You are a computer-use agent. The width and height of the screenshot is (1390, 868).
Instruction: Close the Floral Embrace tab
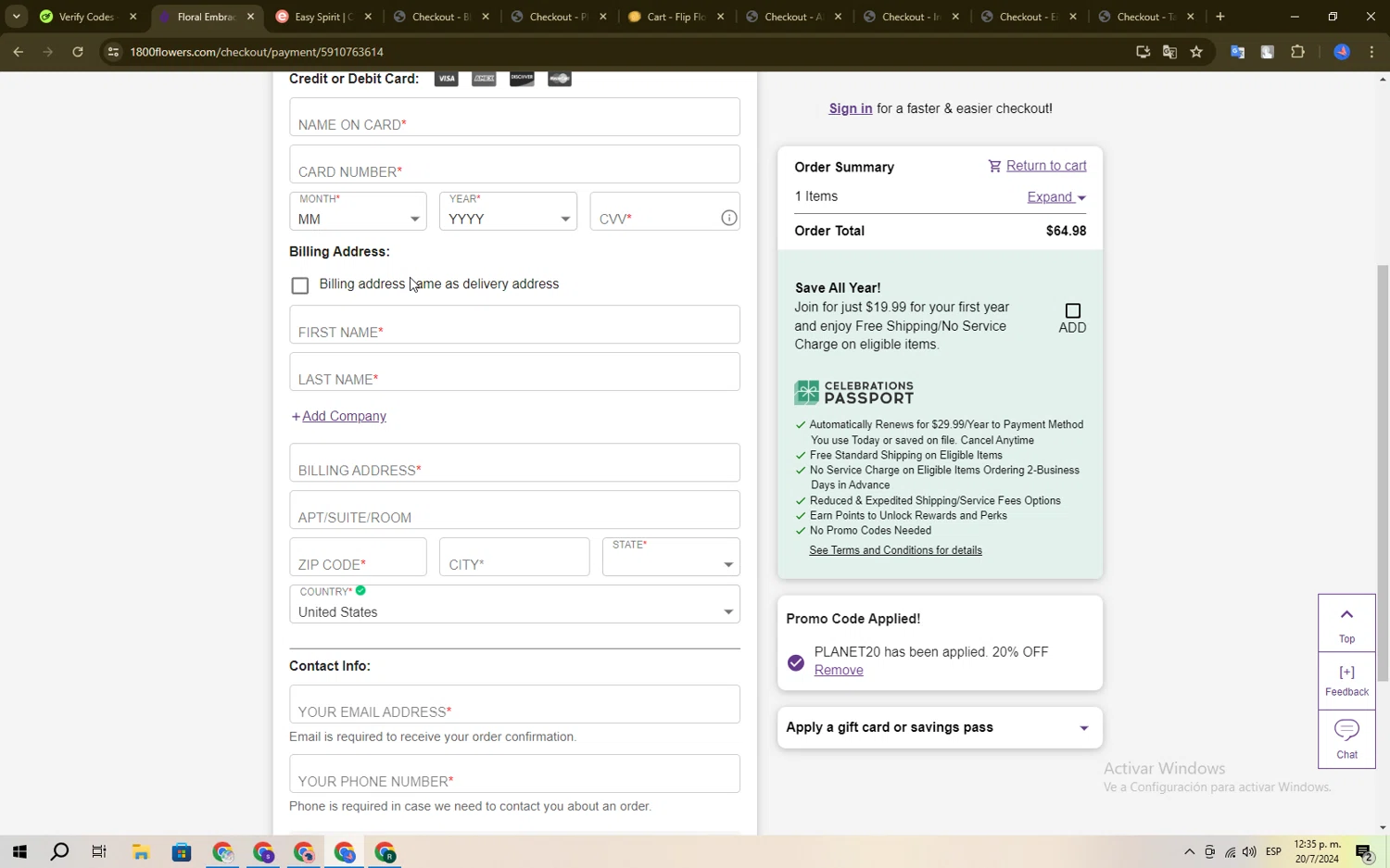point(250,17)
